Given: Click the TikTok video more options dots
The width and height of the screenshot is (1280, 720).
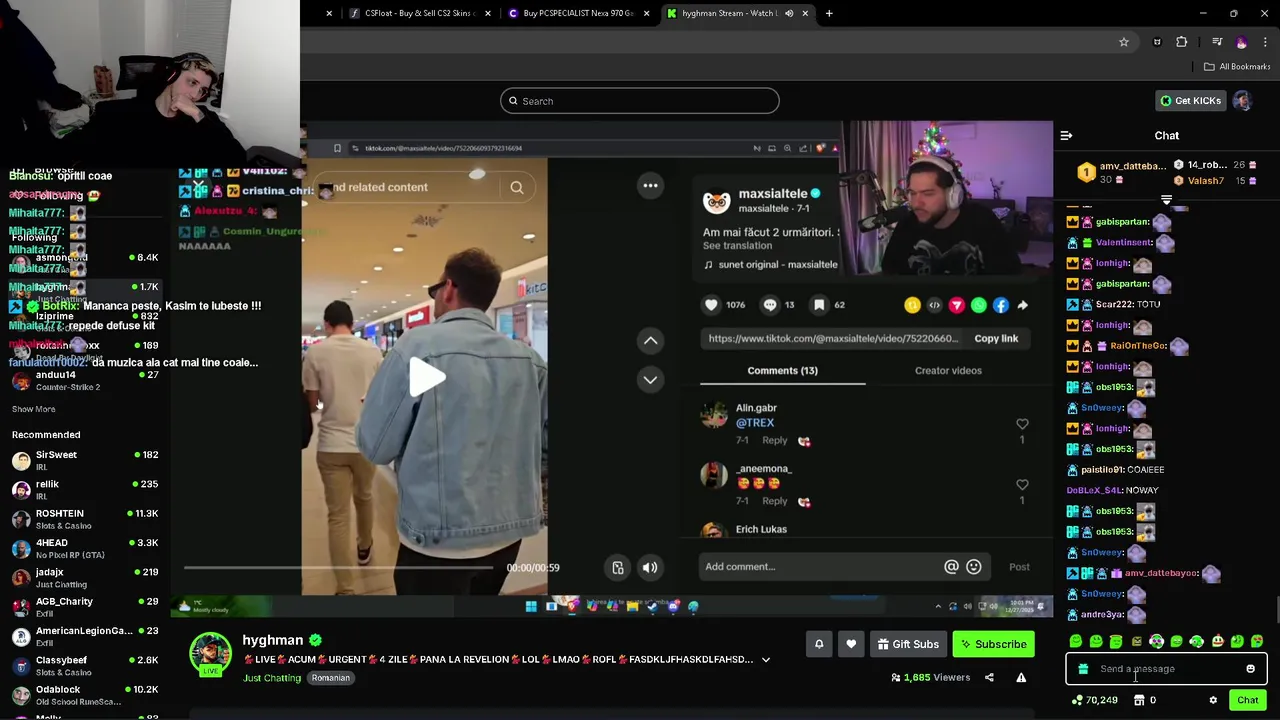Looking at the screenshot, I should click(650, 185).
